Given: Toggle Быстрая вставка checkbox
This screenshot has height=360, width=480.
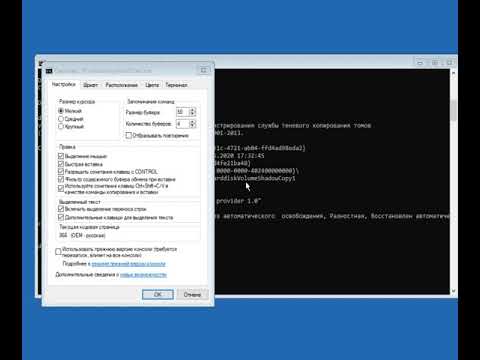Looking at the screenshot, I should [61, 164].
